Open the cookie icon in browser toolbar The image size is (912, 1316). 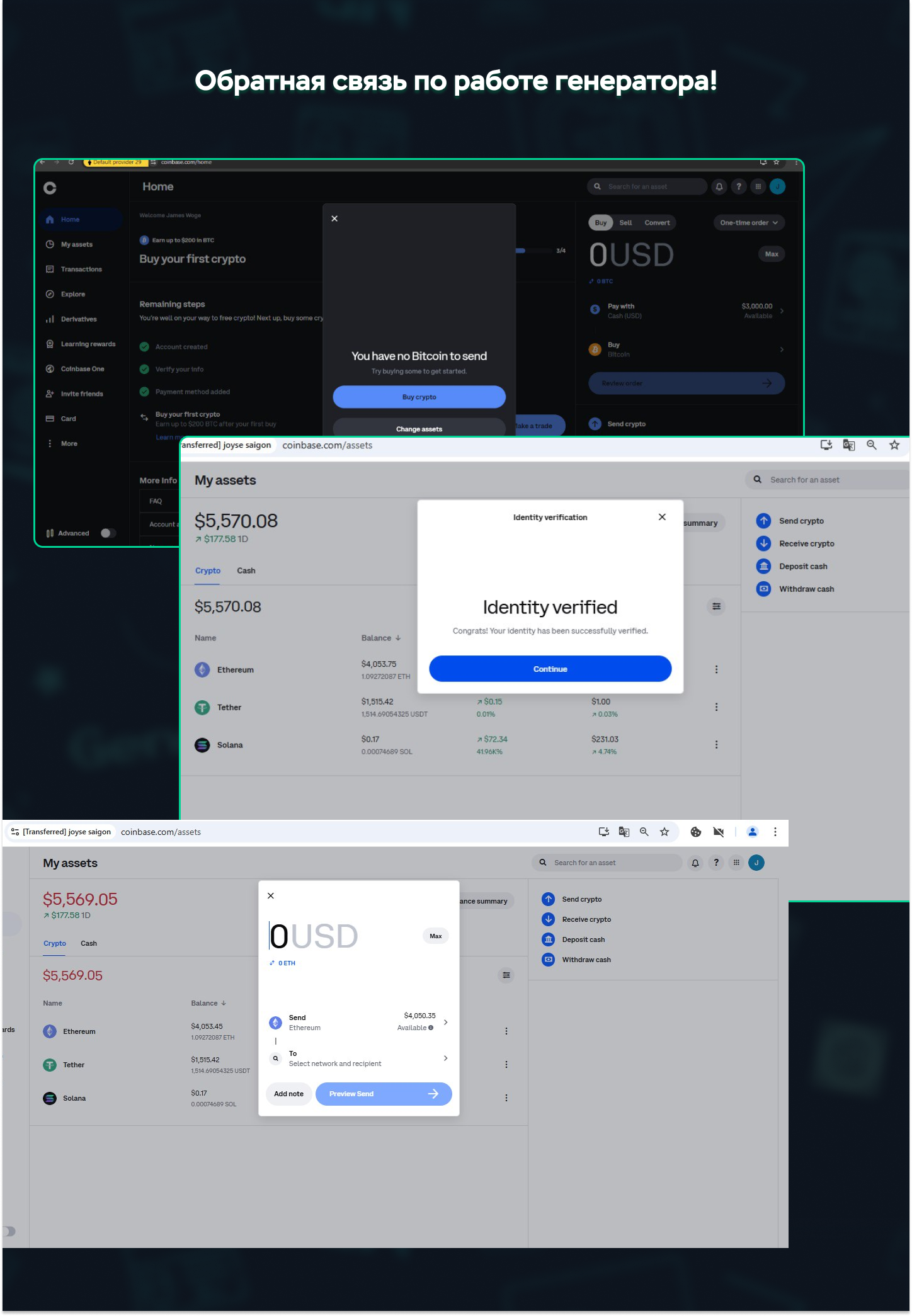[695, 832]
